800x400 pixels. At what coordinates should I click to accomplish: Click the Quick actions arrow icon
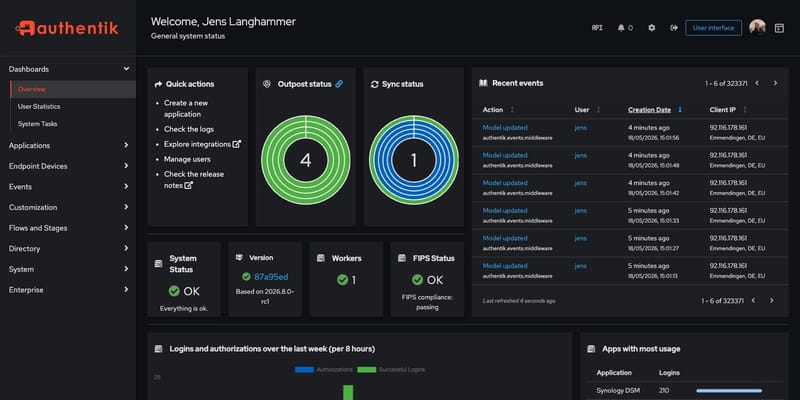158,84
